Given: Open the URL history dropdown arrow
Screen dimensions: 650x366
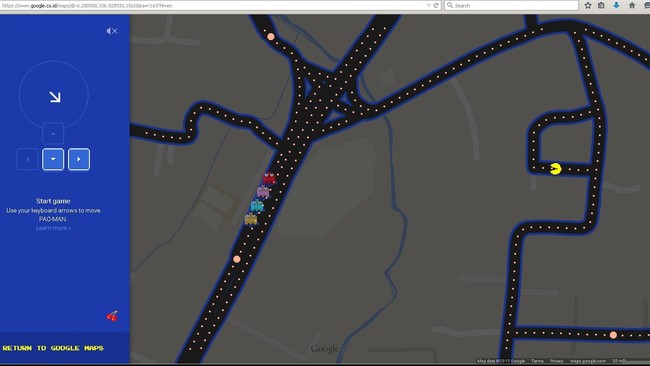Looking at the screenshot, I should coord(428,5).
